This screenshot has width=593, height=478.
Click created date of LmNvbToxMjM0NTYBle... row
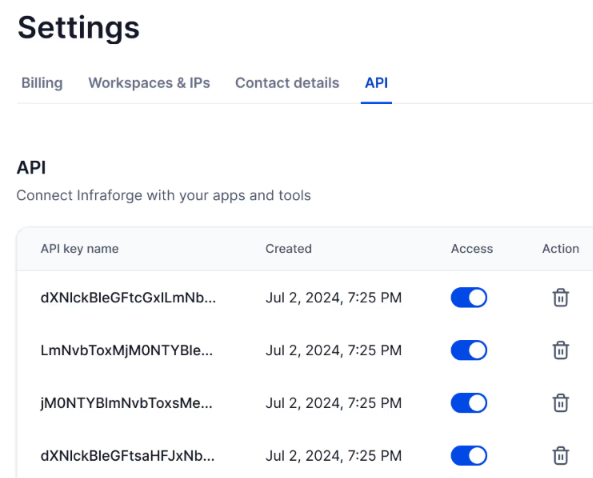(x=333, y=351)
